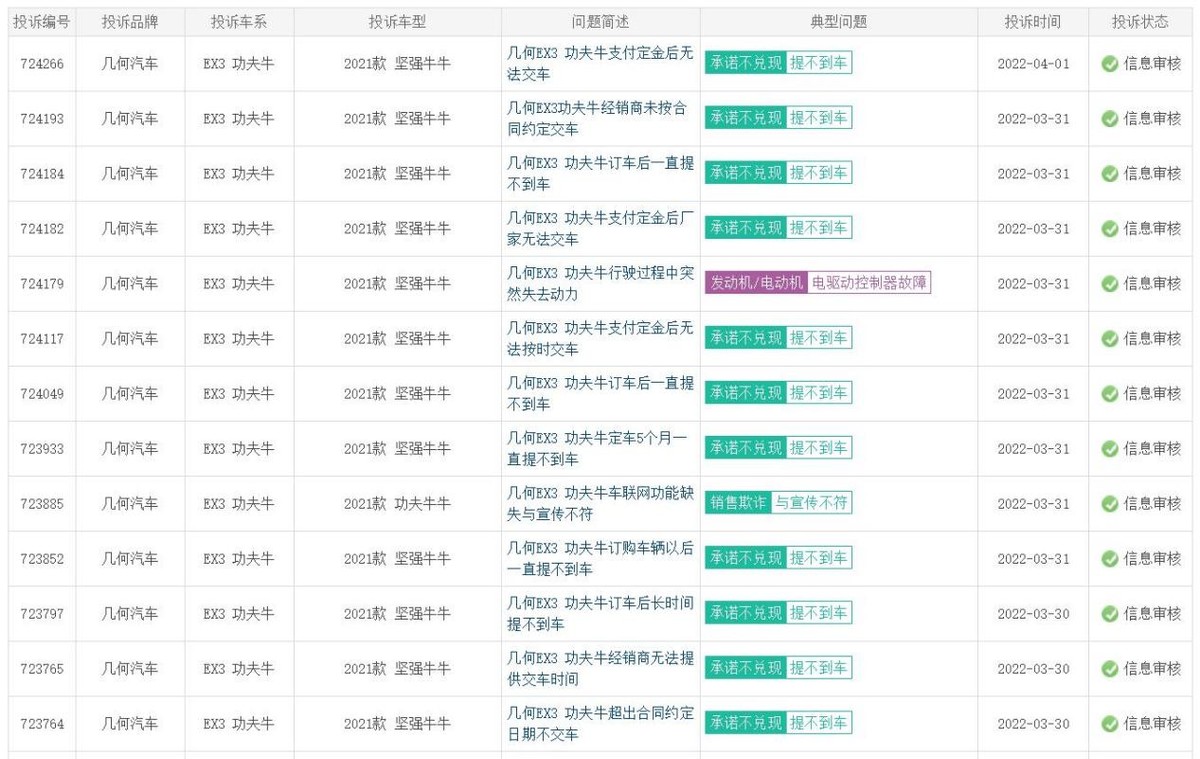Image resolution: width=1200 pixels, height=759 pixels.
Task: Click '几何汽车' brand in row 724193
Action: (x=130, y=119)
